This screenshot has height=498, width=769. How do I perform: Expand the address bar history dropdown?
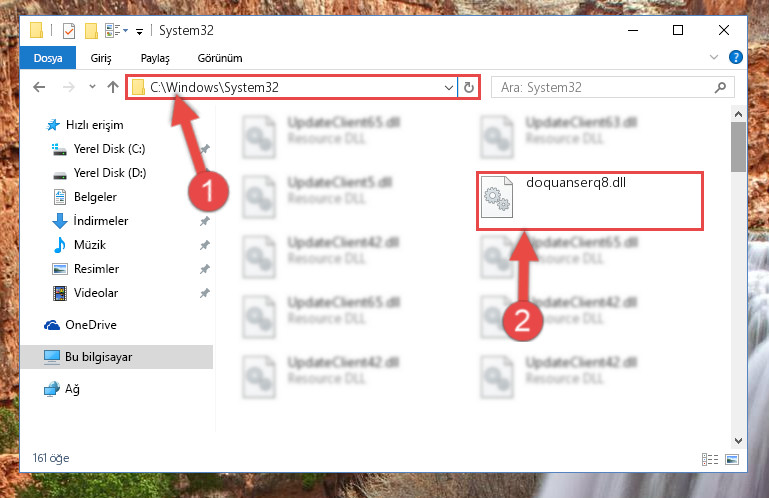(448, 87)
